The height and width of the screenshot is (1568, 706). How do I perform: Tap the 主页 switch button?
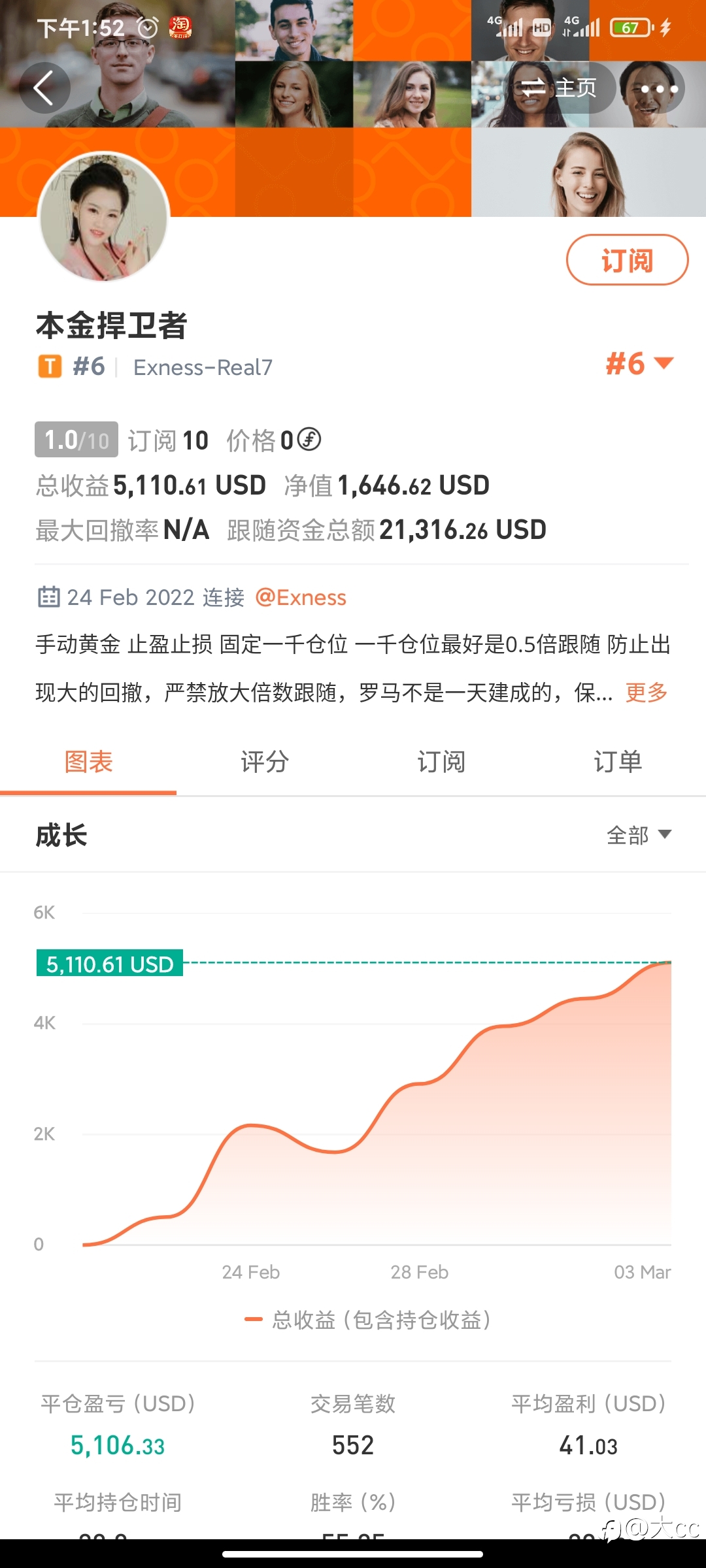point(560,88)
